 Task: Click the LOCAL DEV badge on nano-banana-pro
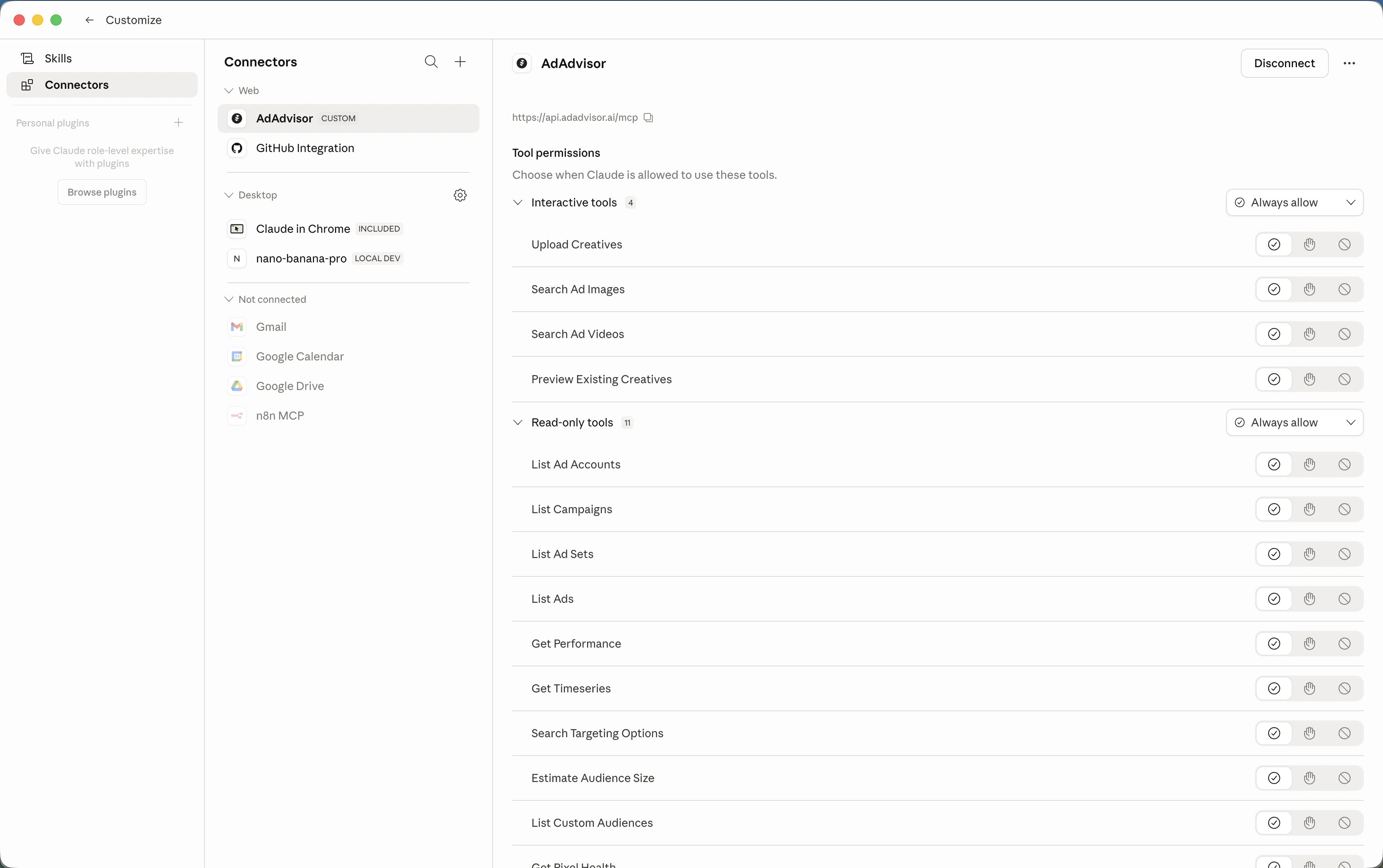coord(377,258)
